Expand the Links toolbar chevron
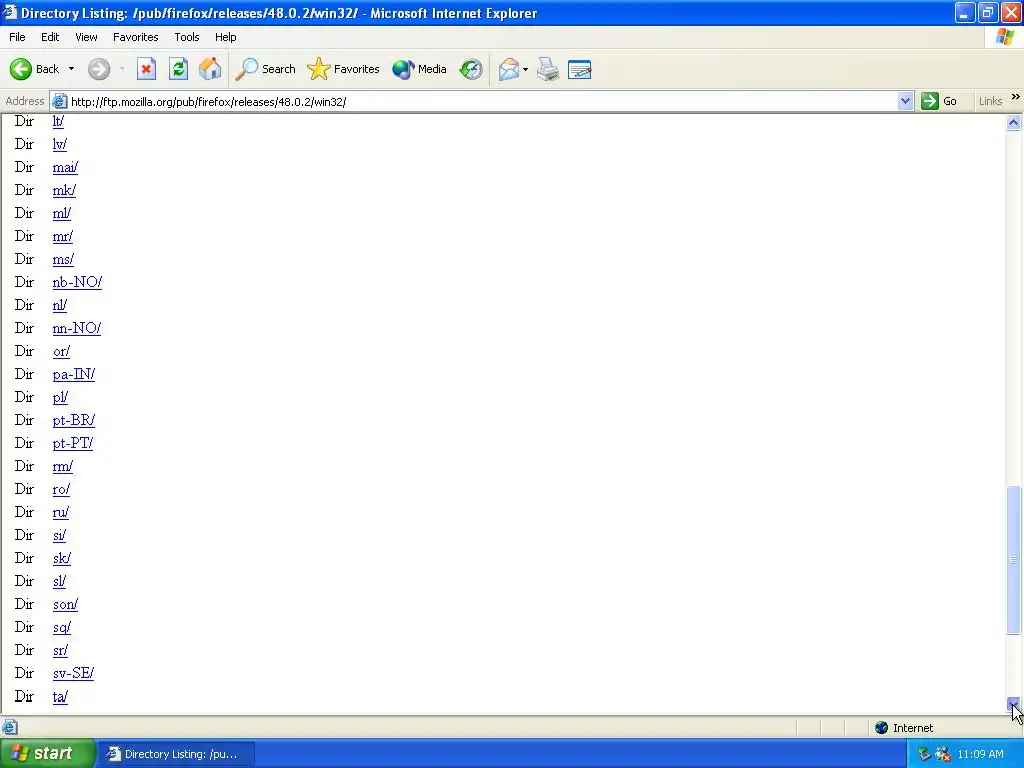The height and width of the screenshot is (768, 1024). [x=1016, y=97]
